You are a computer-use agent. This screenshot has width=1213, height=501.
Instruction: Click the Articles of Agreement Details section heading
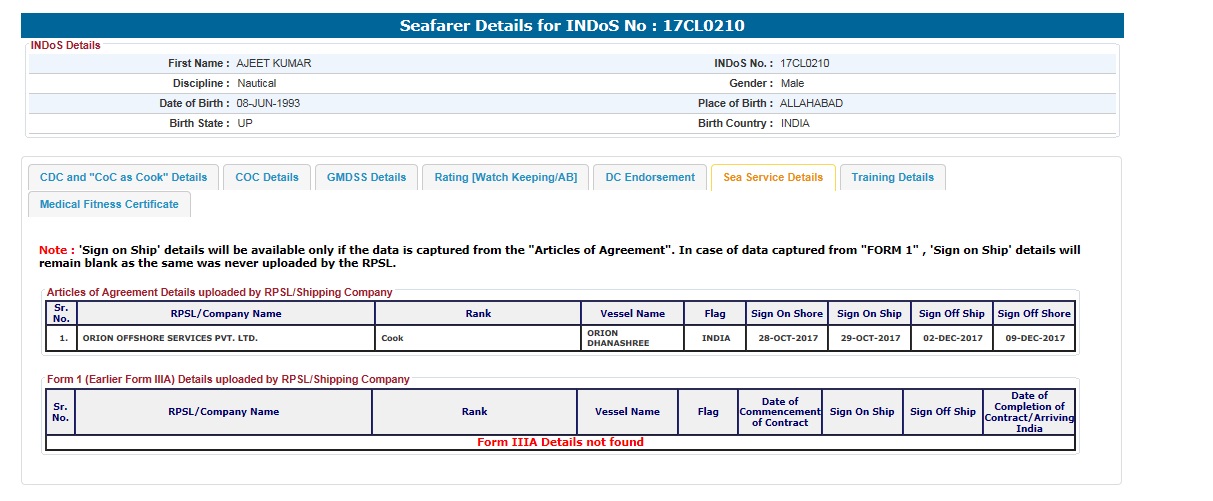(220, 292)
